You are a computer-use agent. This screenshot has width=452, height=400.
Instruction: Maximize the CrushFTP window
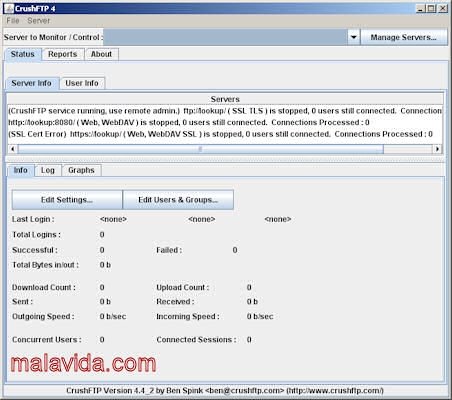click(431, 8)
